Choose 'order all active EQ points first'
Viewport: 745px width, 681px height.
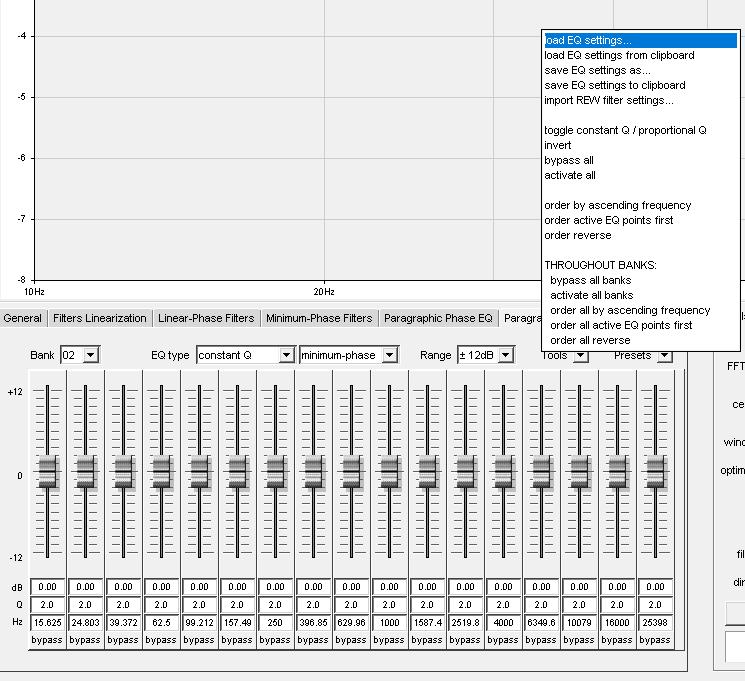[621, 326]
